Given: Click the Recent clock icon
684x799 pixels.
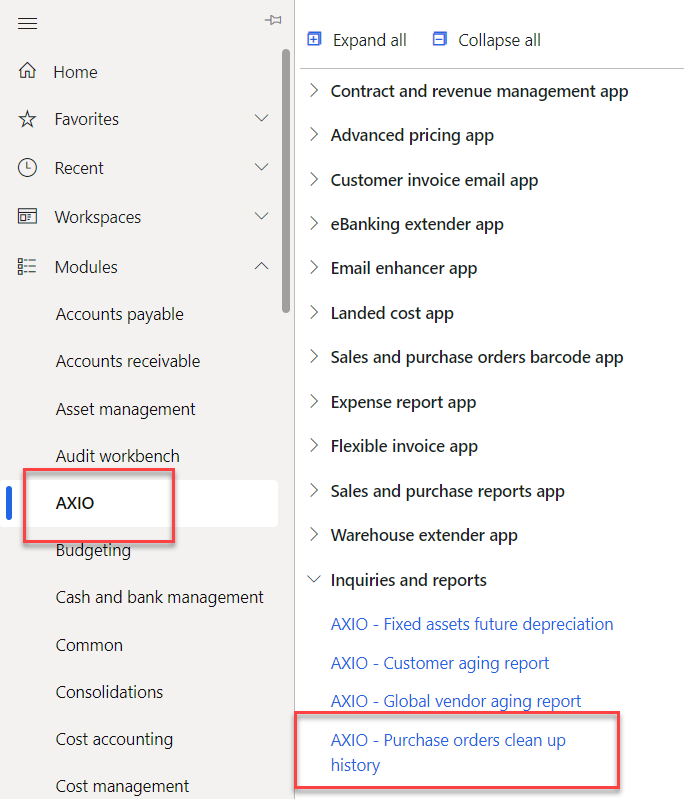Looking at the screenshot, I should [27, 167].
